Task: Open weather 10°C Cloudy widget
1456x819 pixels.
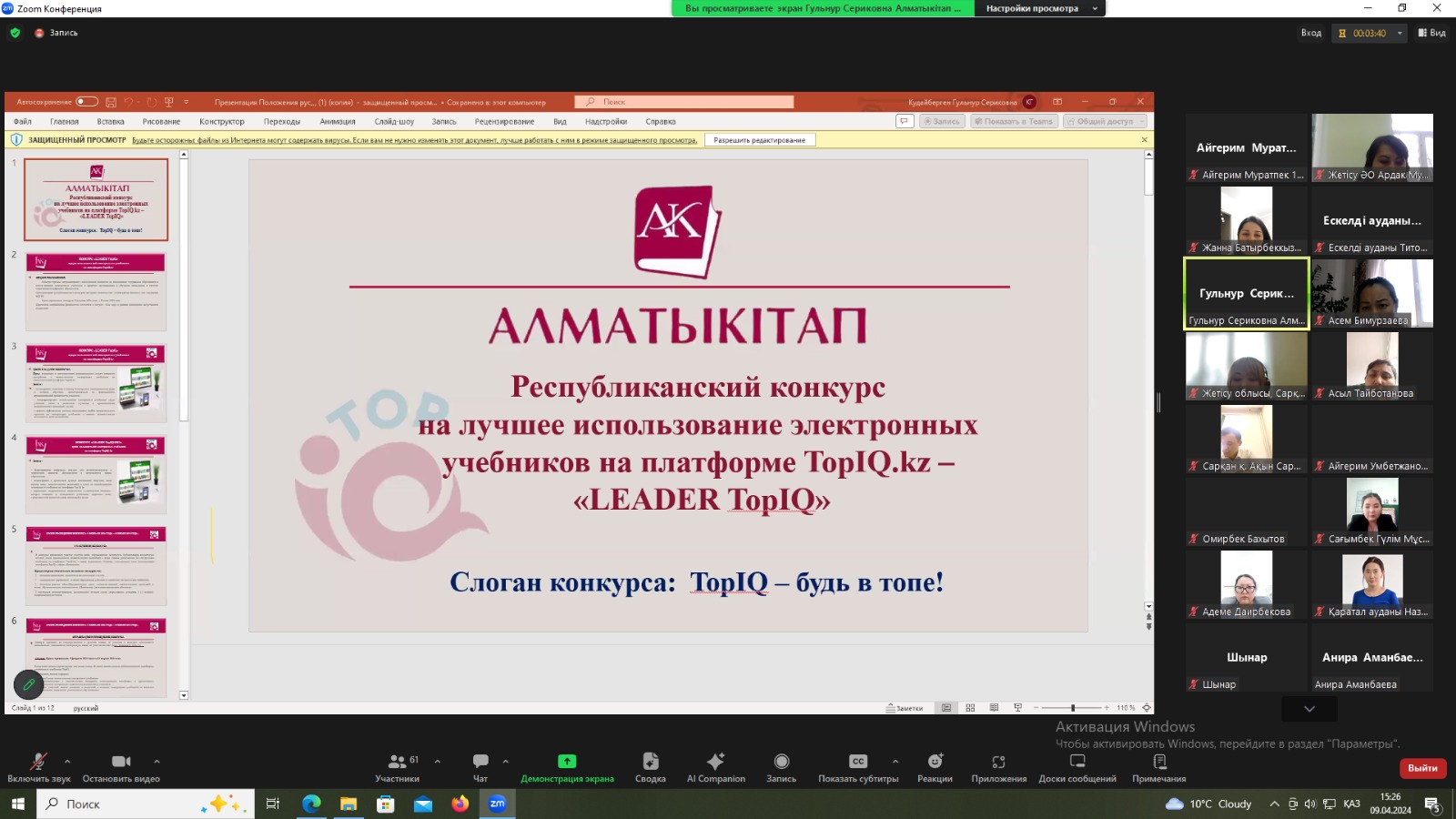Action: 1208,804
